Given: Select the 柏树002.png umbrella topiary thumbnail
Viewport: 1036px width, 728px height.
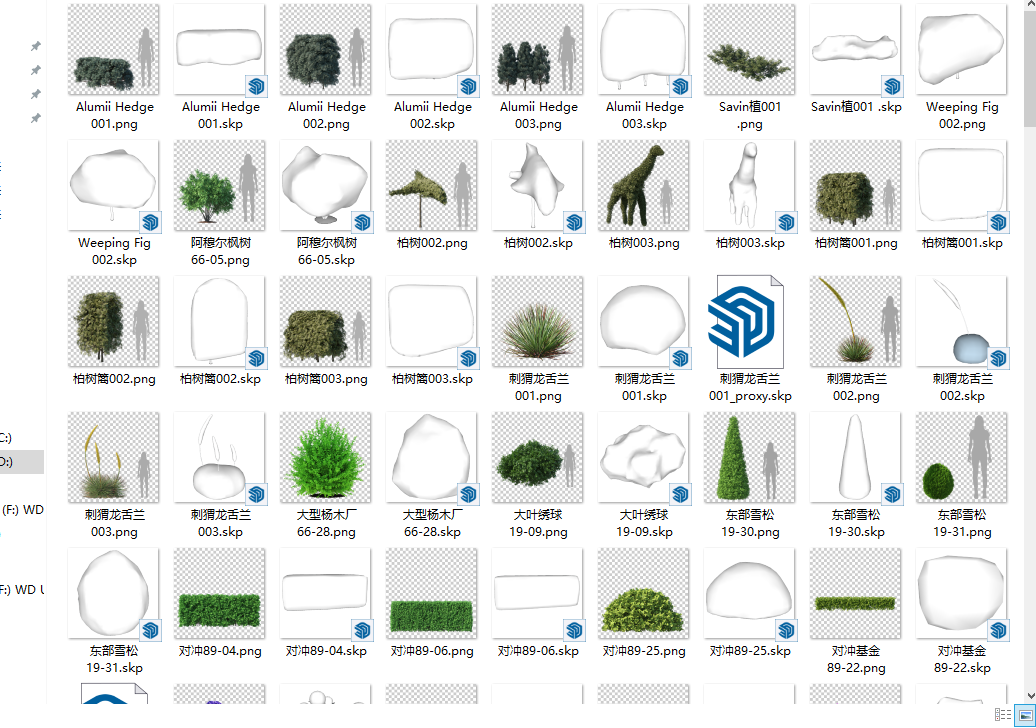Looking at the screenshot, I should pyautogui.click(x=432, y=186).
